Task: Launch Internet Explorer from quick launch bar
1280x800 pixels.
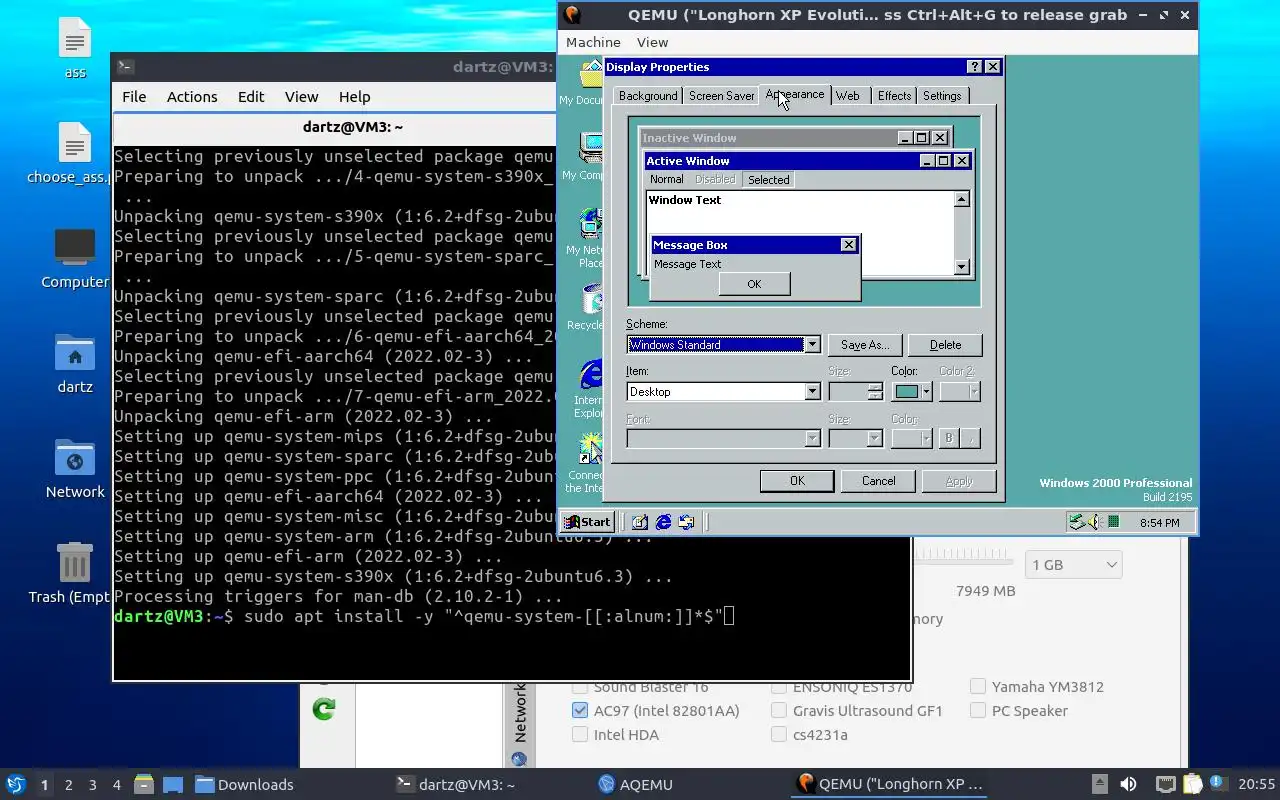Action: point(663,522)
